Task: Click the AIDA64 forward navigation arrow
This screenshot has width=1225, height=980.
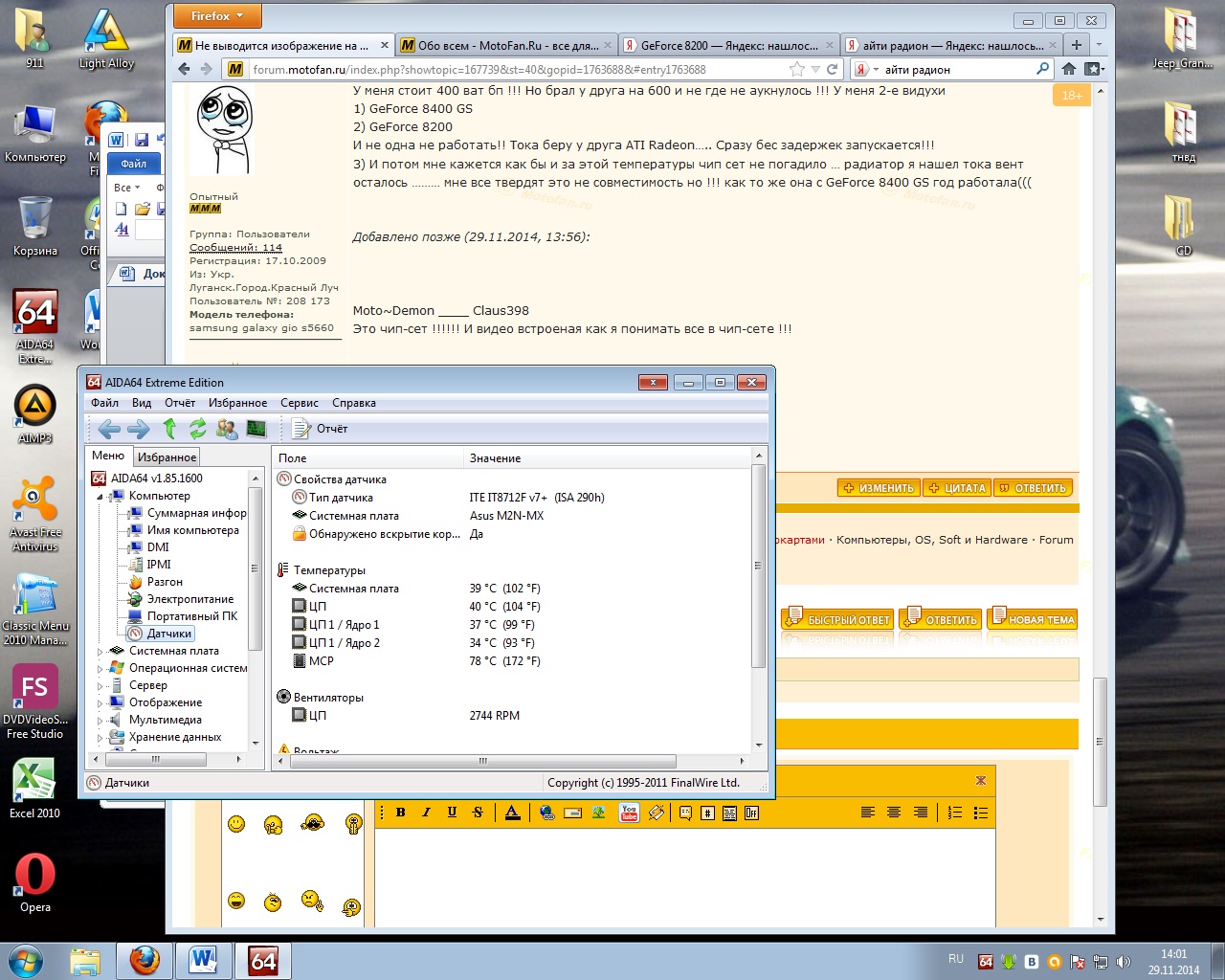Action: [139, 429]
